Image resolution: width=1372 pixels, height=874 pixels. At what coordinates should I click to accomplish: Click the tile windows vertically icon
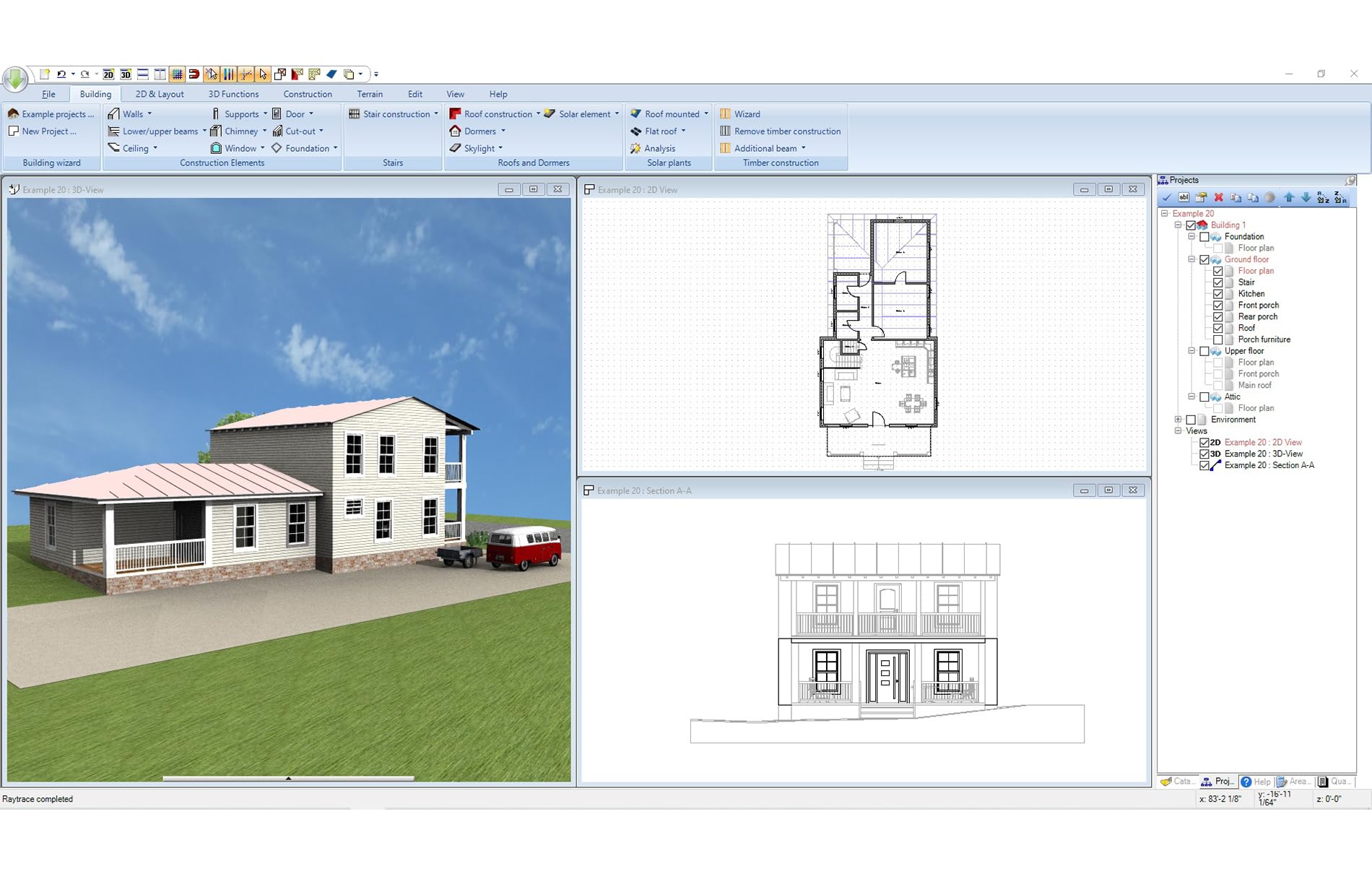(160, 74)
